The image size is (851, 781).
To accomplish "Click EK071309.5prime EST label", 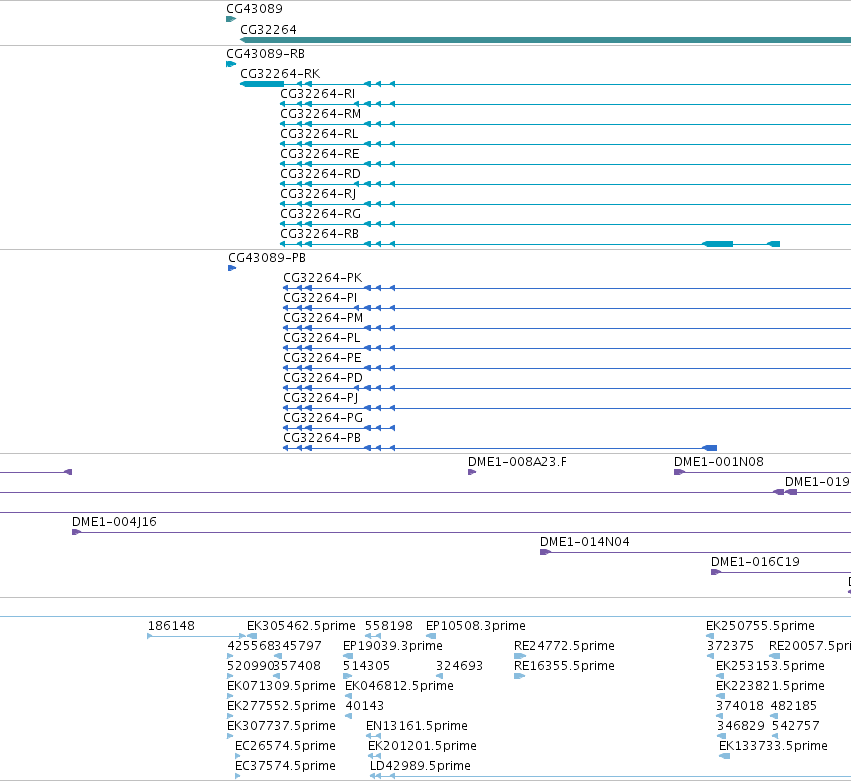I will tap(281, 687).
